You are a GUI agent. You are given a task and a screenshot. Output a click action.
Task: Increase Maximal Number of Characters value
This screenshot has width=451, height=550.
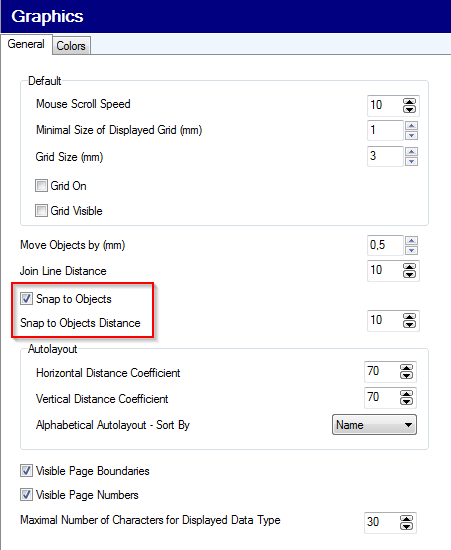(x=406, y=519)
